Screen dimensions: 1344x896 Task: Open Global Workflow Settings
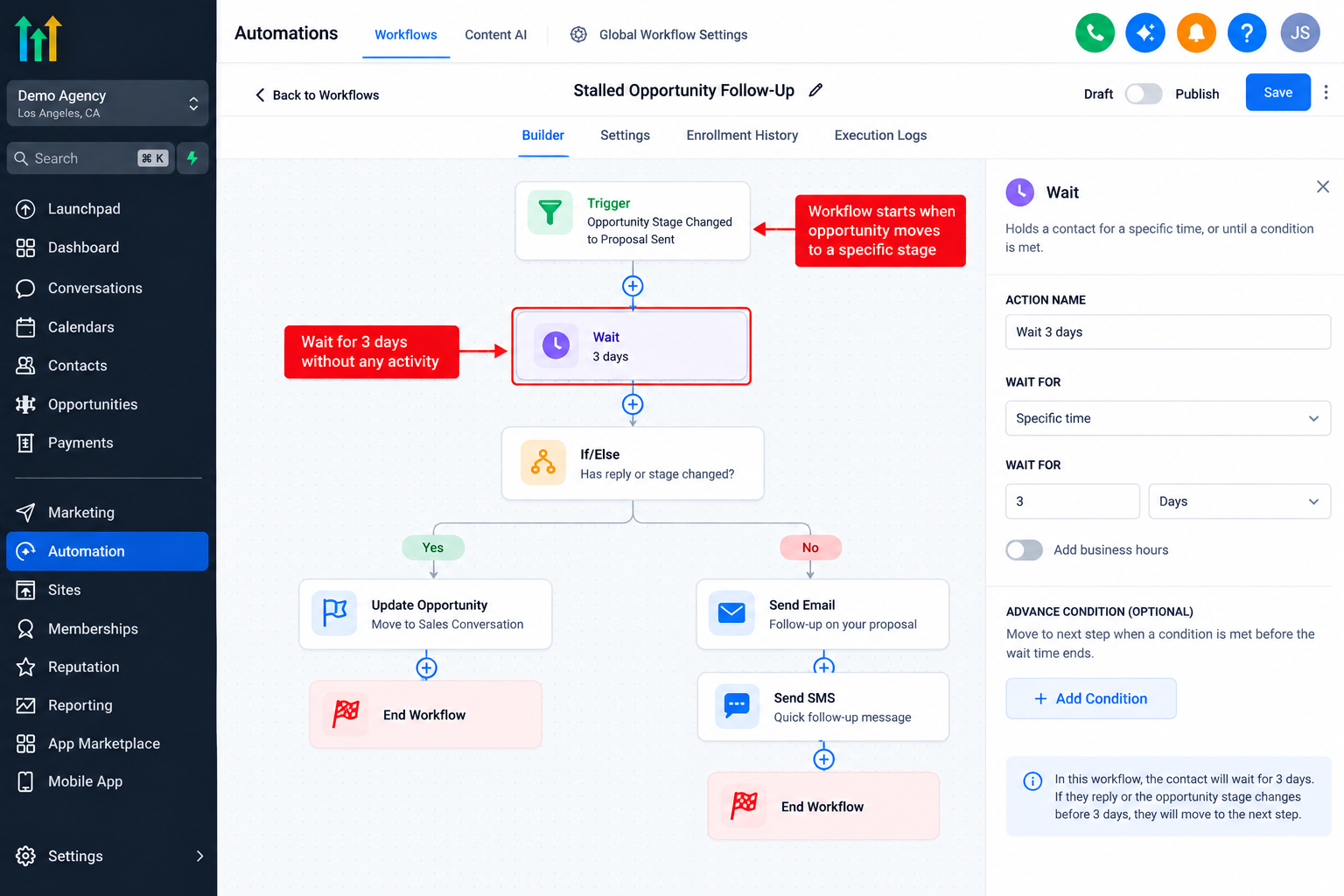[659, 35]
